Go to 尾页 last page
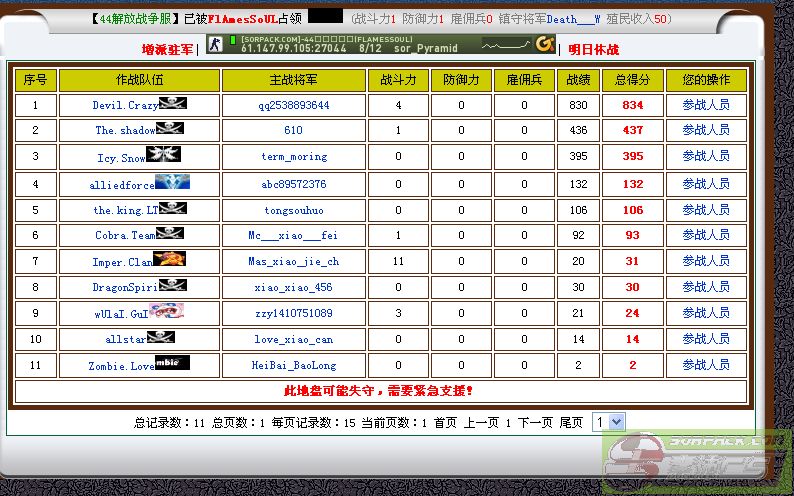 click(570, 423)
